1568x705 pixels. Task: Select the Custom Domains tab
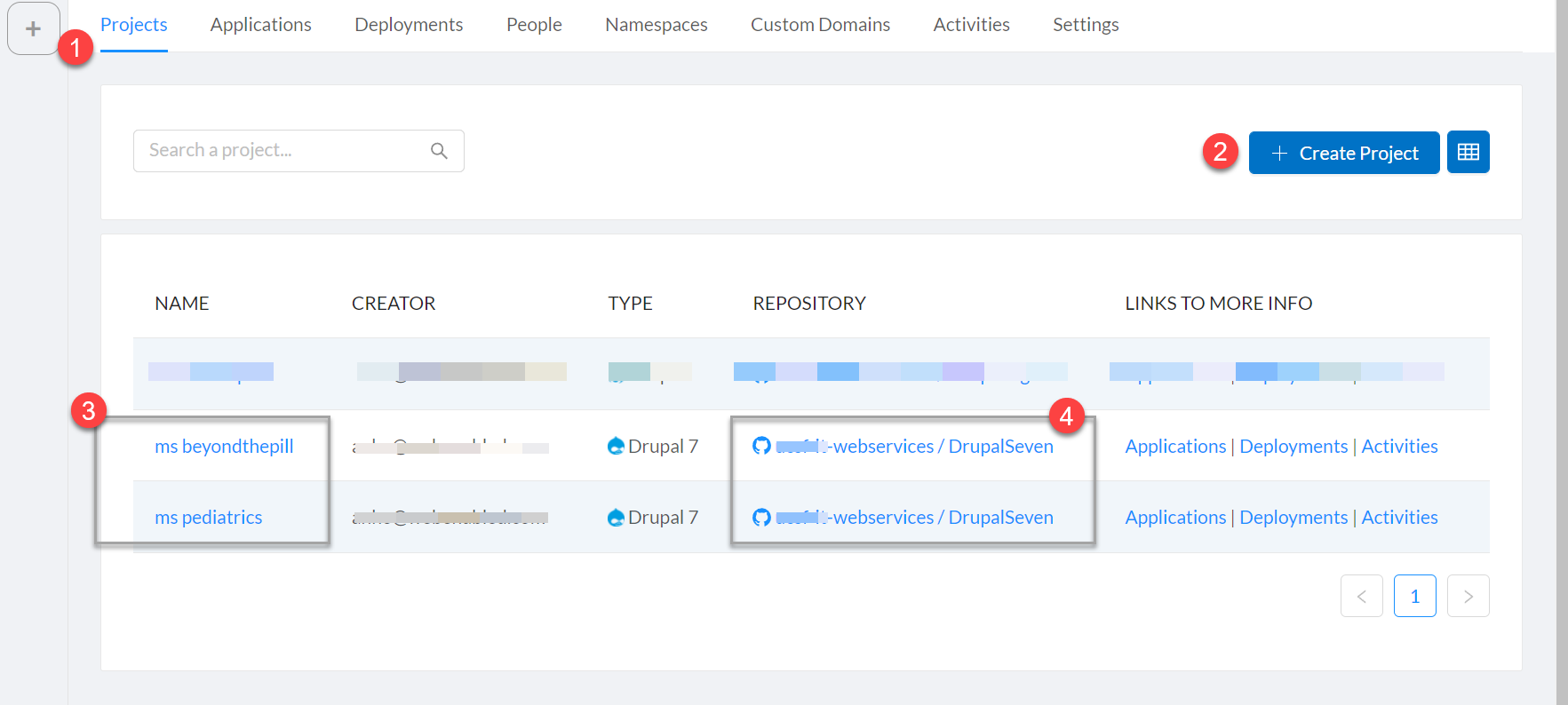coord(820,25)
